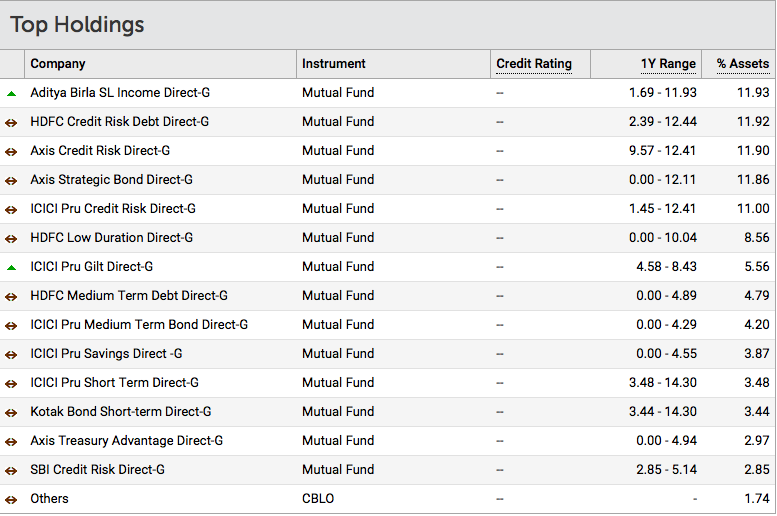This screenshot has height=516, width=777.
Task: Click the unchanged arrow icon beside Kotak Bond Short-term
Action: [x=11, y=412]
